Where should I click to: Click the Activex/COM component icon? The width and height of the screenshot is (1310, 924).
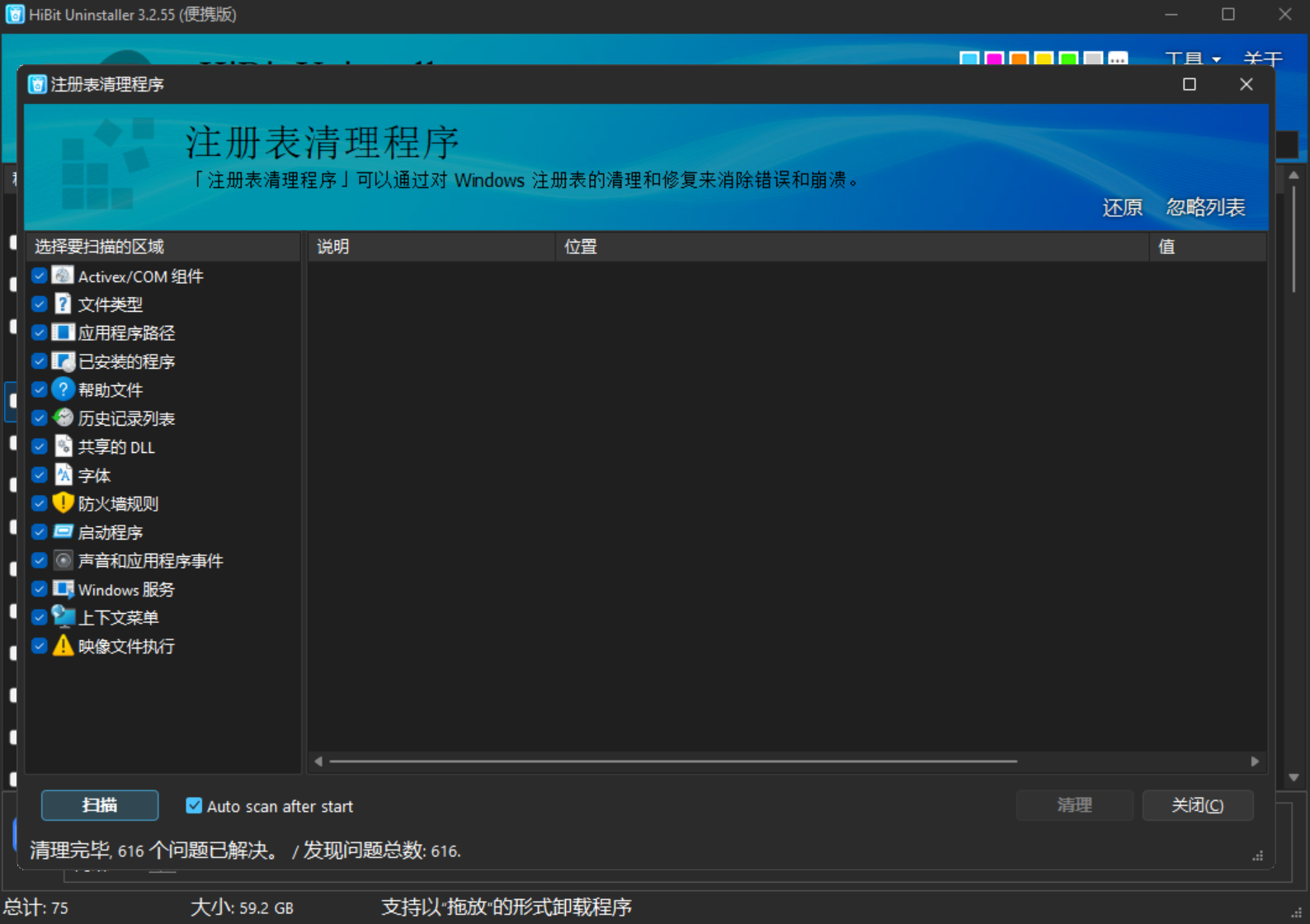pyautogui.click(x=63, y=276)
